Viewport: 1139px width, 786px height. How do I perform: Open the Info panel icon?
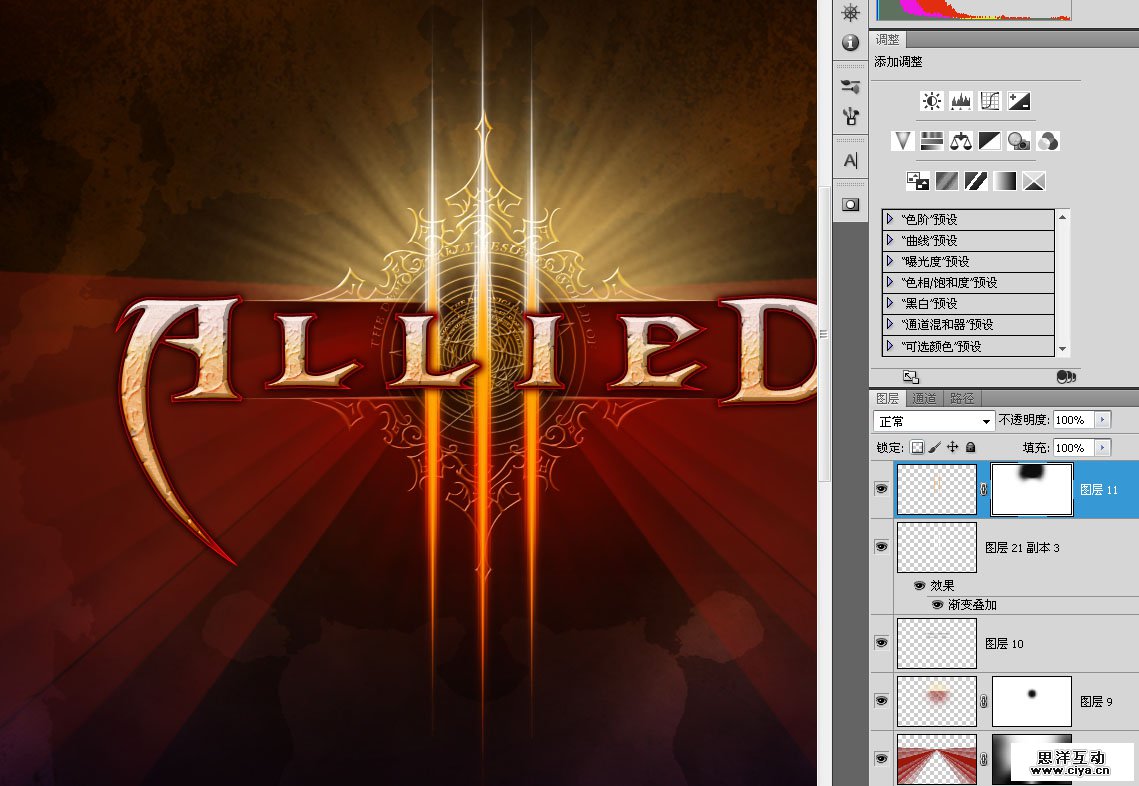[x=851, y=43]
